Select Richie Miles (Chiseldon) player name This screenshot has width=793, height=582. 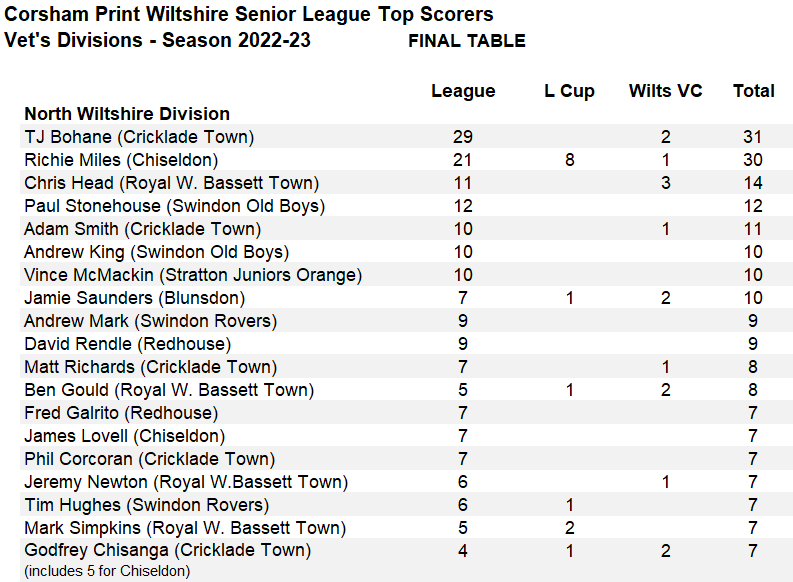tap(121, 160)
